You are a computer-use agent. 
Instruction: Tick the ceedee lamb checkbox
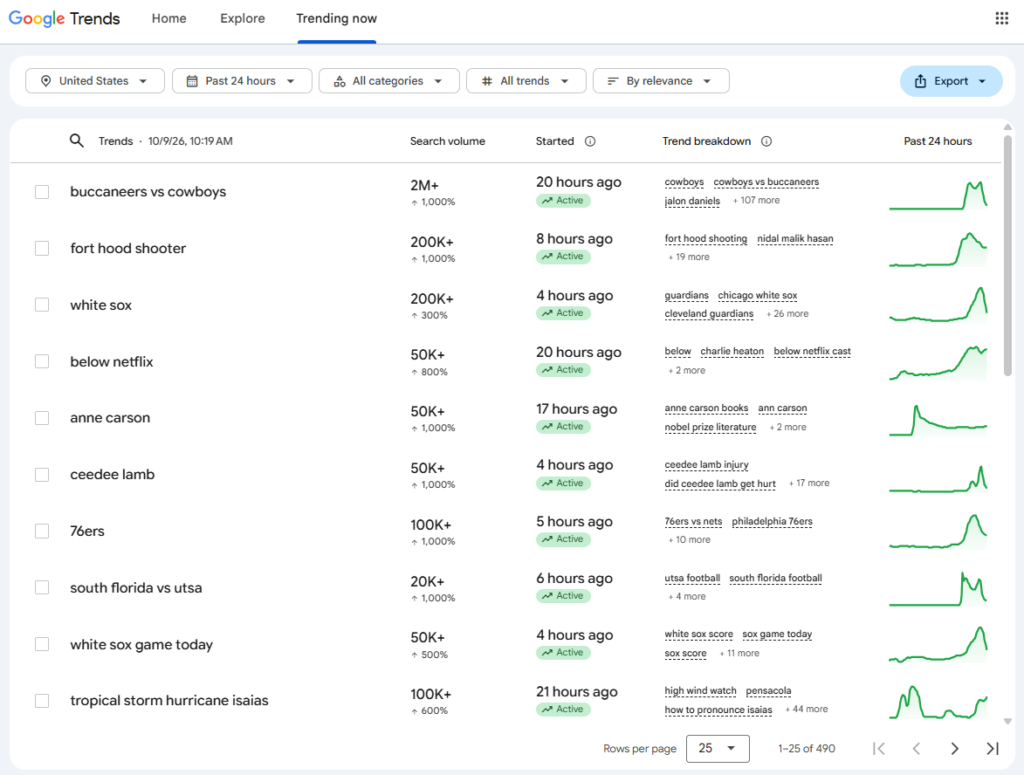coord(42,475)
